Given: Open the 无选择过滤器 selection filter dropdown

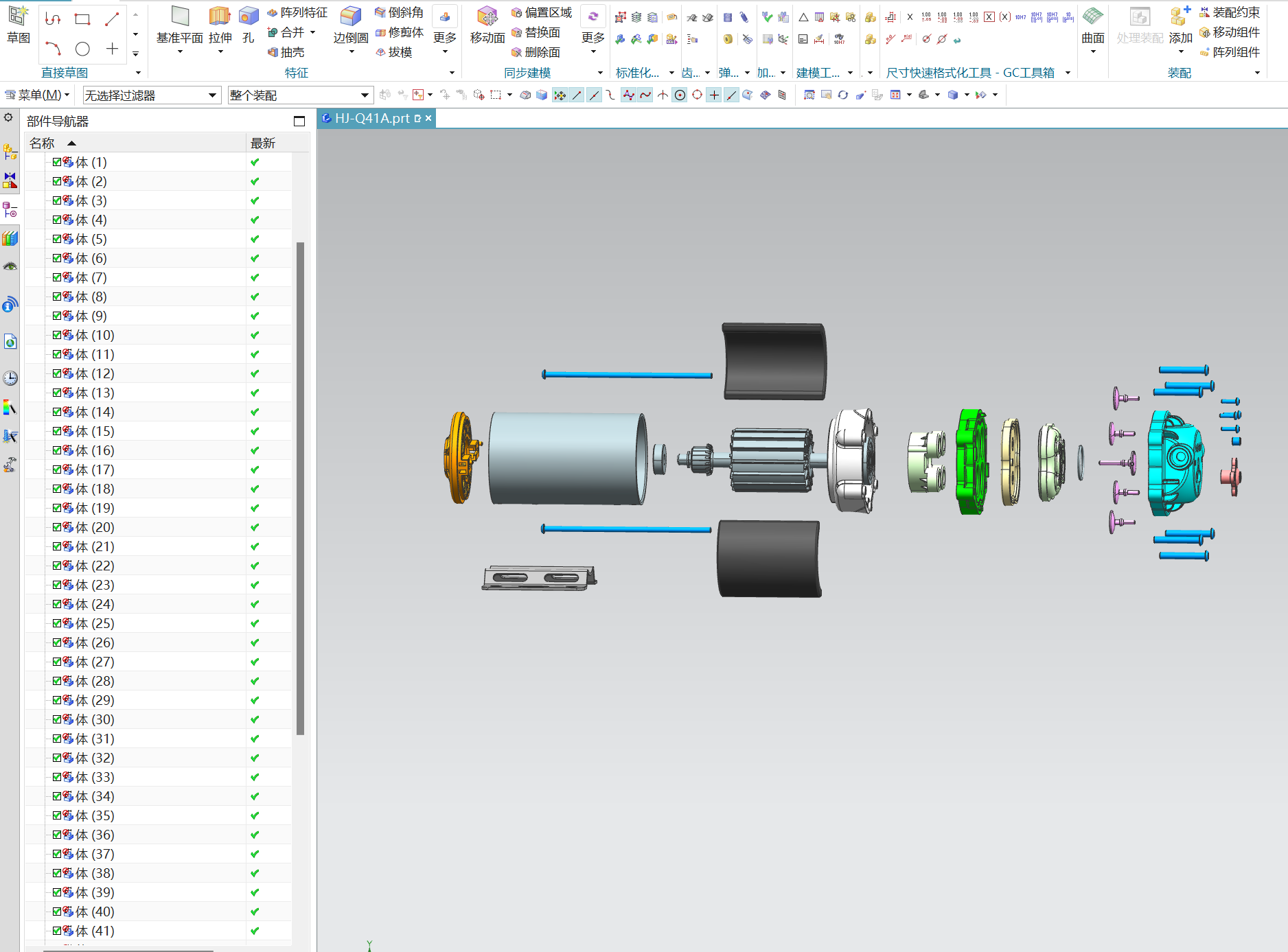Looking at the screenshot, I should (x=151, y=95).
